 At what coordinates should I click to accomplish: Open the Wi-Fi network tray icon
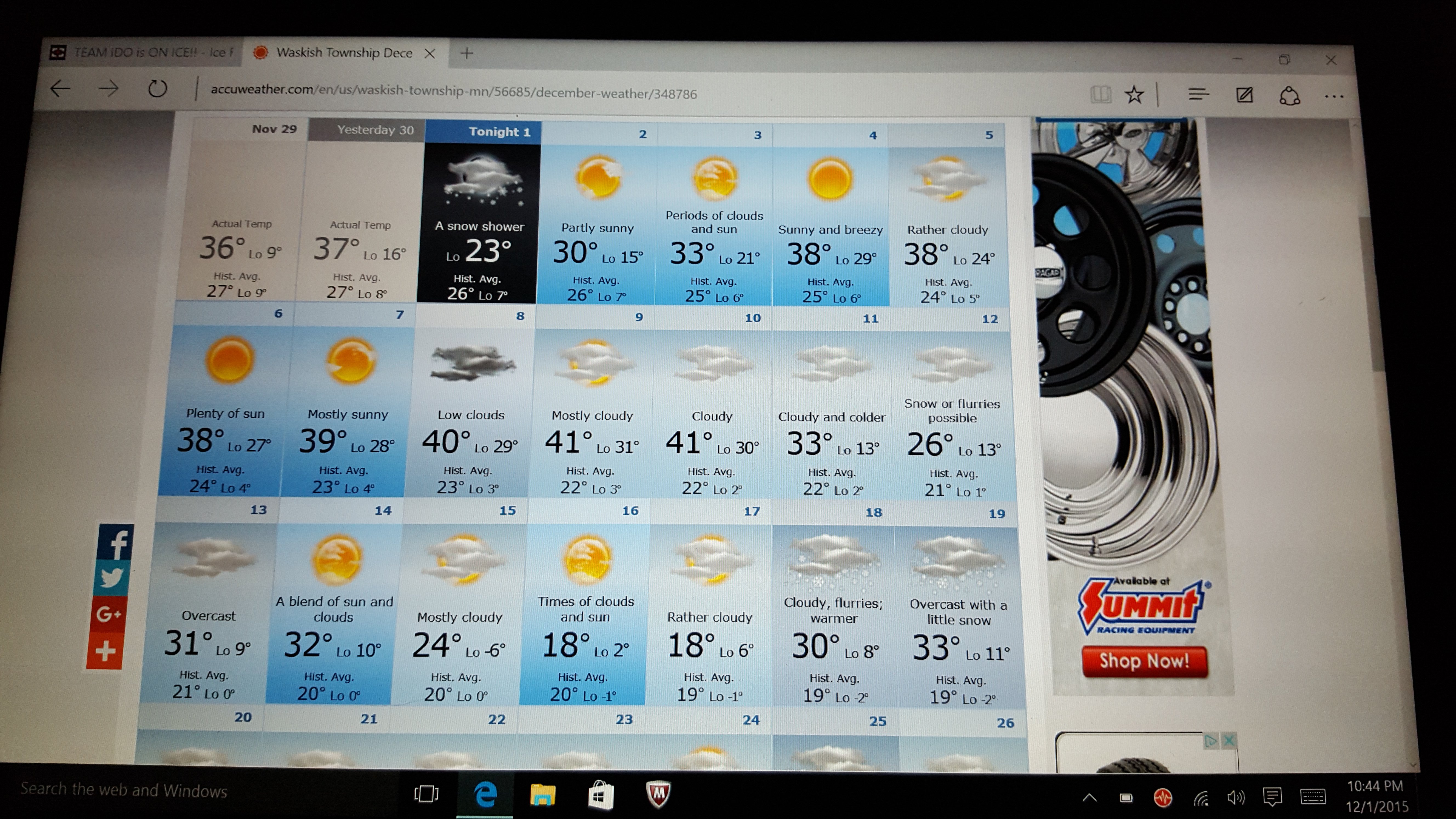coord(1201,798)
